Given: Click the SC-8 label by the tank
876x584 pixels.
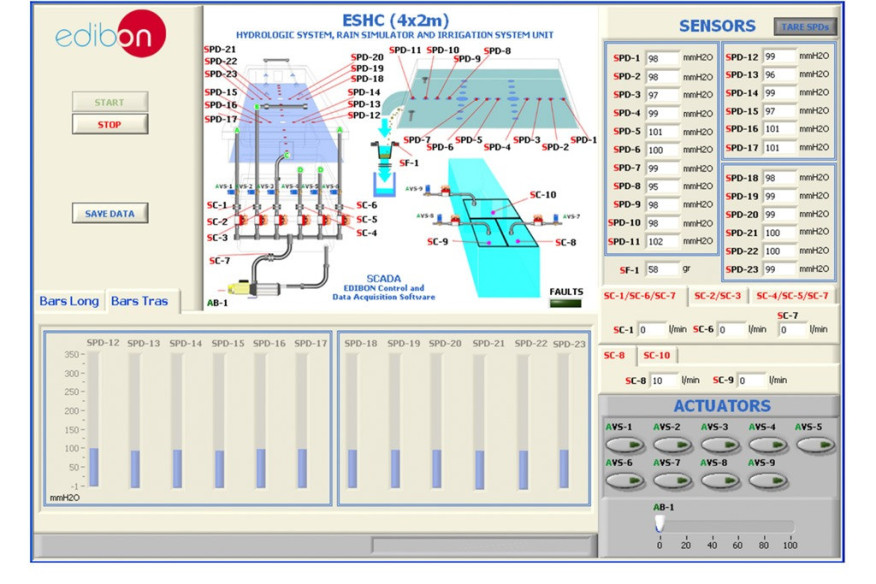Looking at the screenshot, I should (565, 243).
